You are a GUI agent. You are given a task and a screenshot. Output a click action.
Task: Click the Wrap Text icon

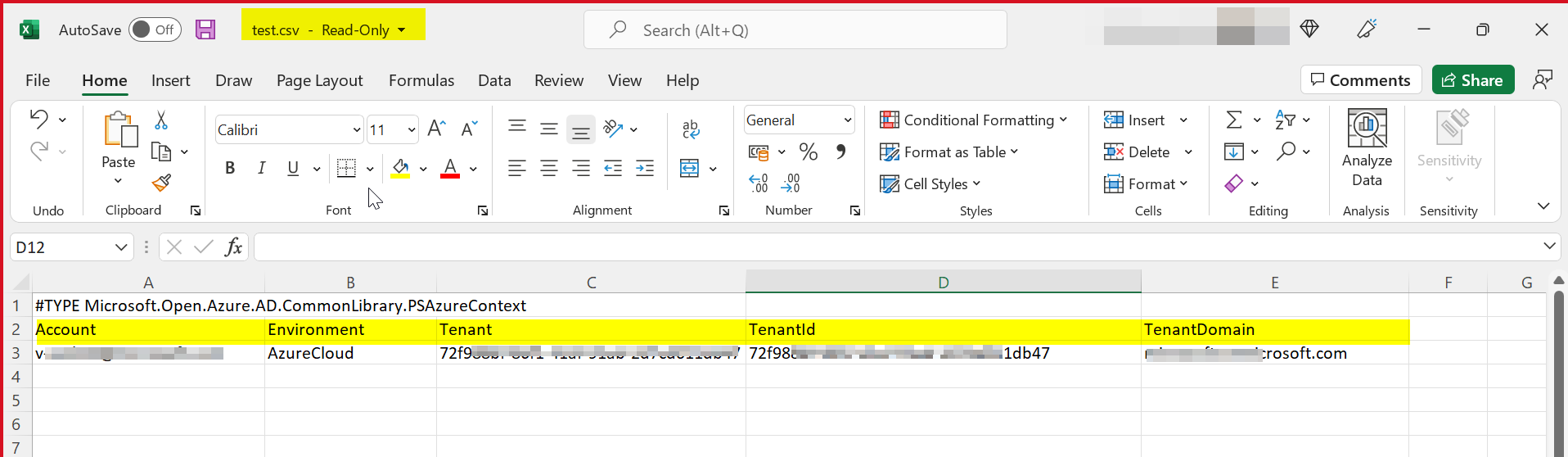[x=690, y=129]
